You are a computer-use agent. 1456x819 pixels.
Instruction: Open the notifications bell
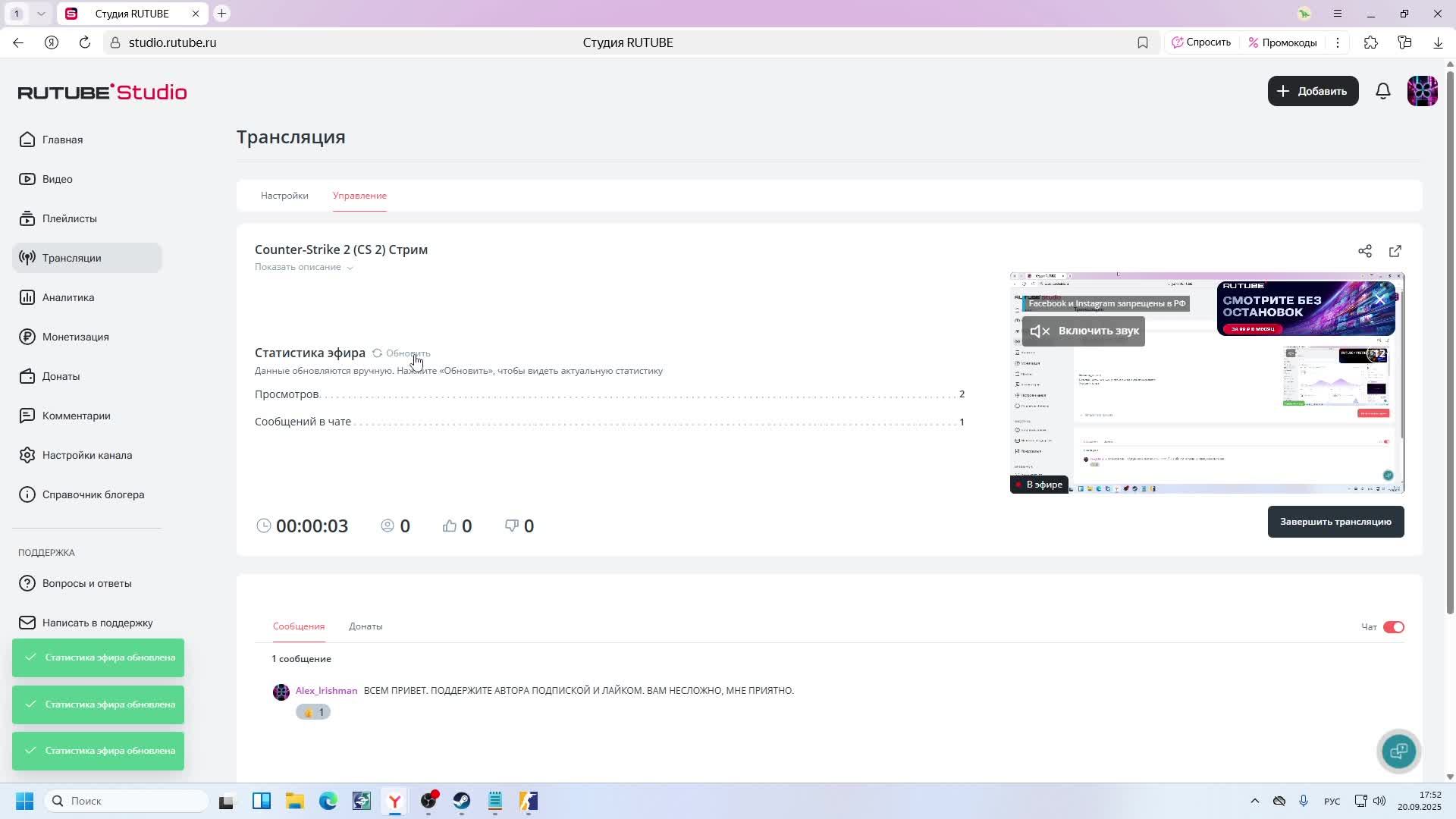[x=1383, y=91]
